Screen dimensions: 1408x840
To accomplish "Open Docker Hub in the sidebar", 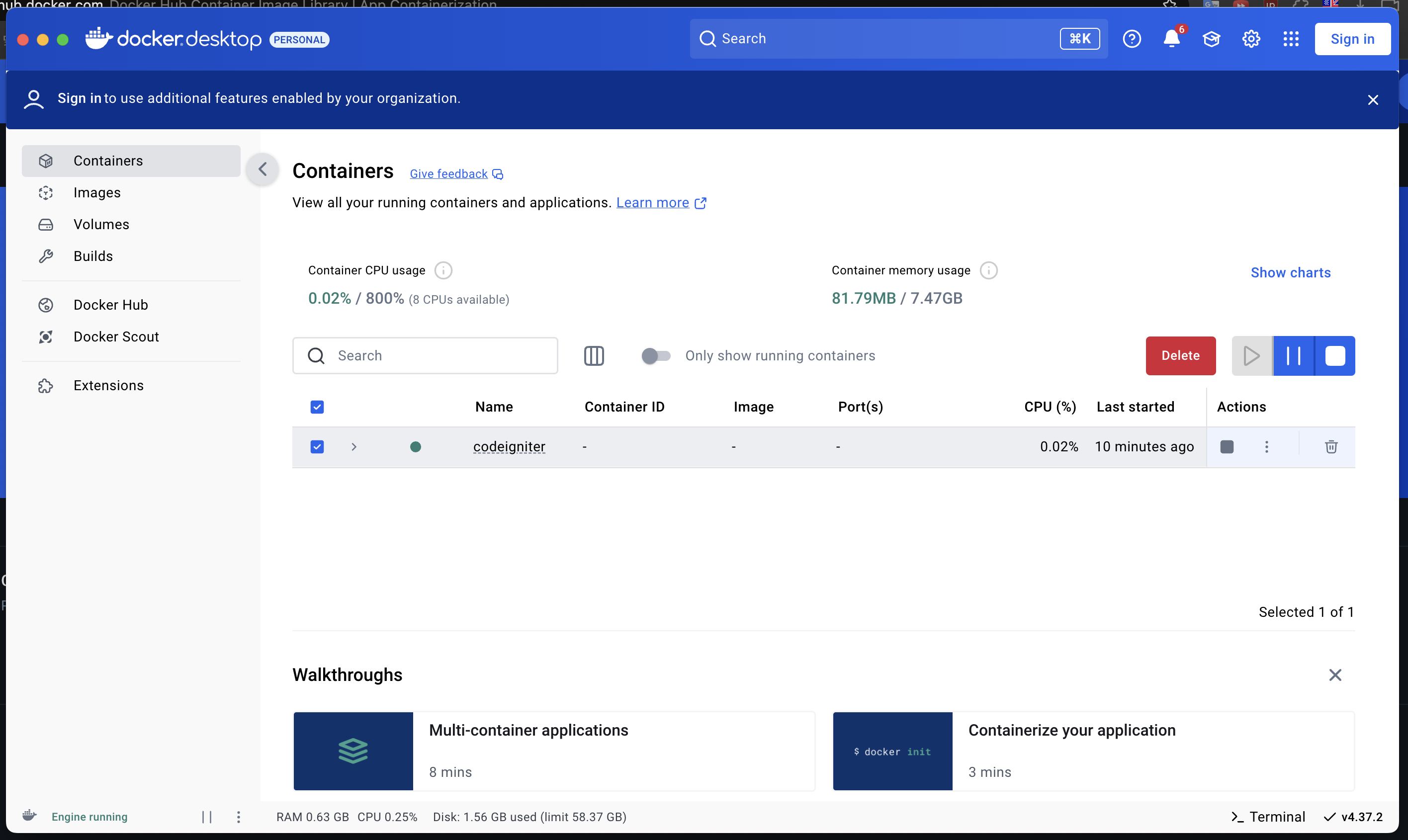I will click(131, 305).
